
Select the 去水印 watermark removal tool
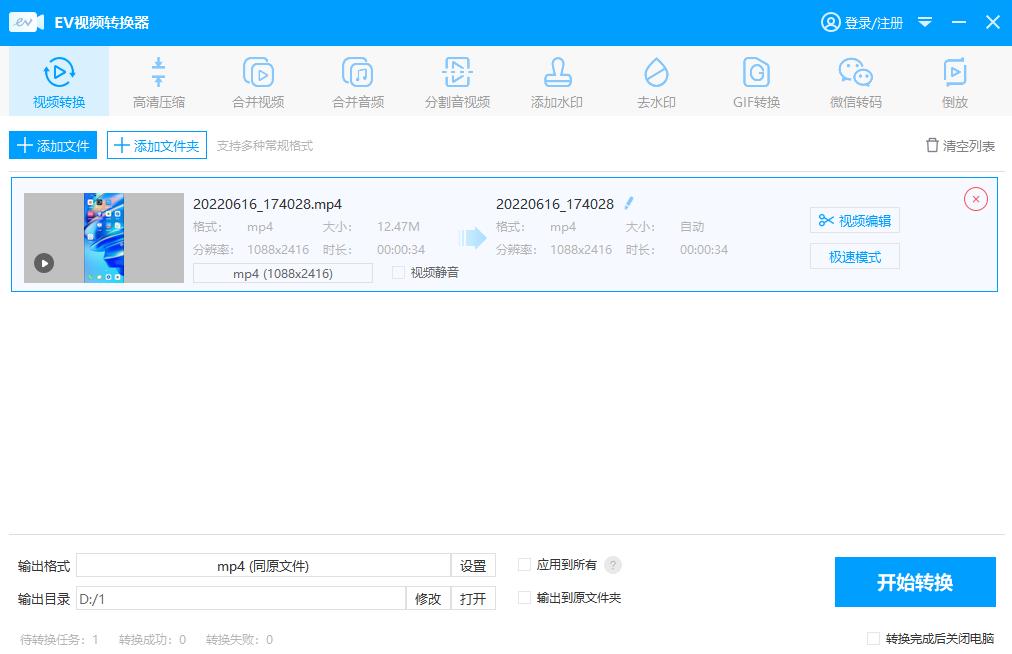(x=656, y=80)
